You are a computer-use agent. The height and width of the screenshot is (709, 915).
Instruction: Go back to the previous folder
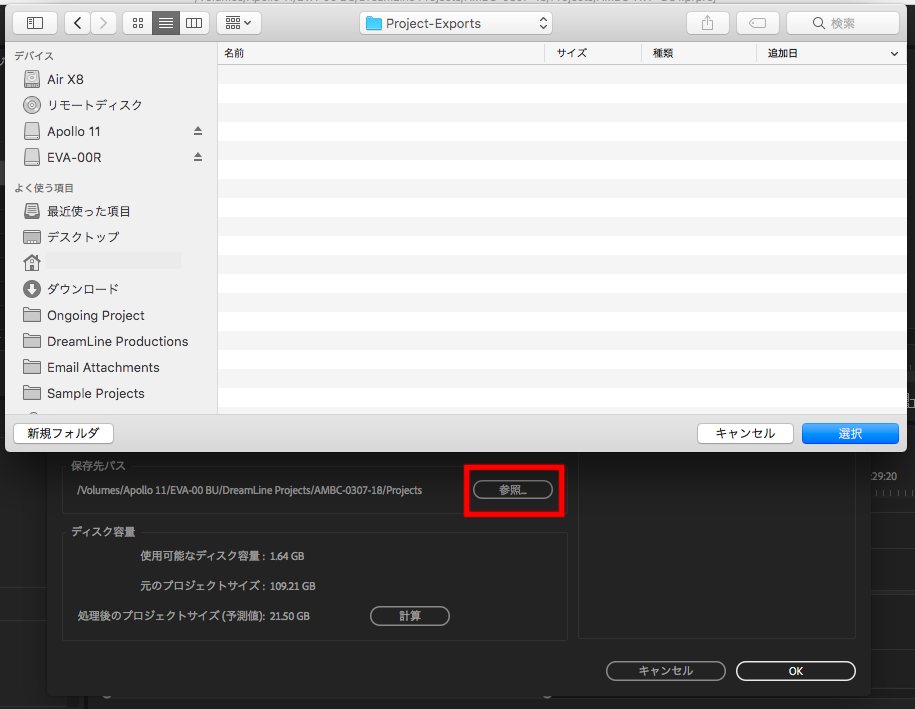[x=78, y=23]
